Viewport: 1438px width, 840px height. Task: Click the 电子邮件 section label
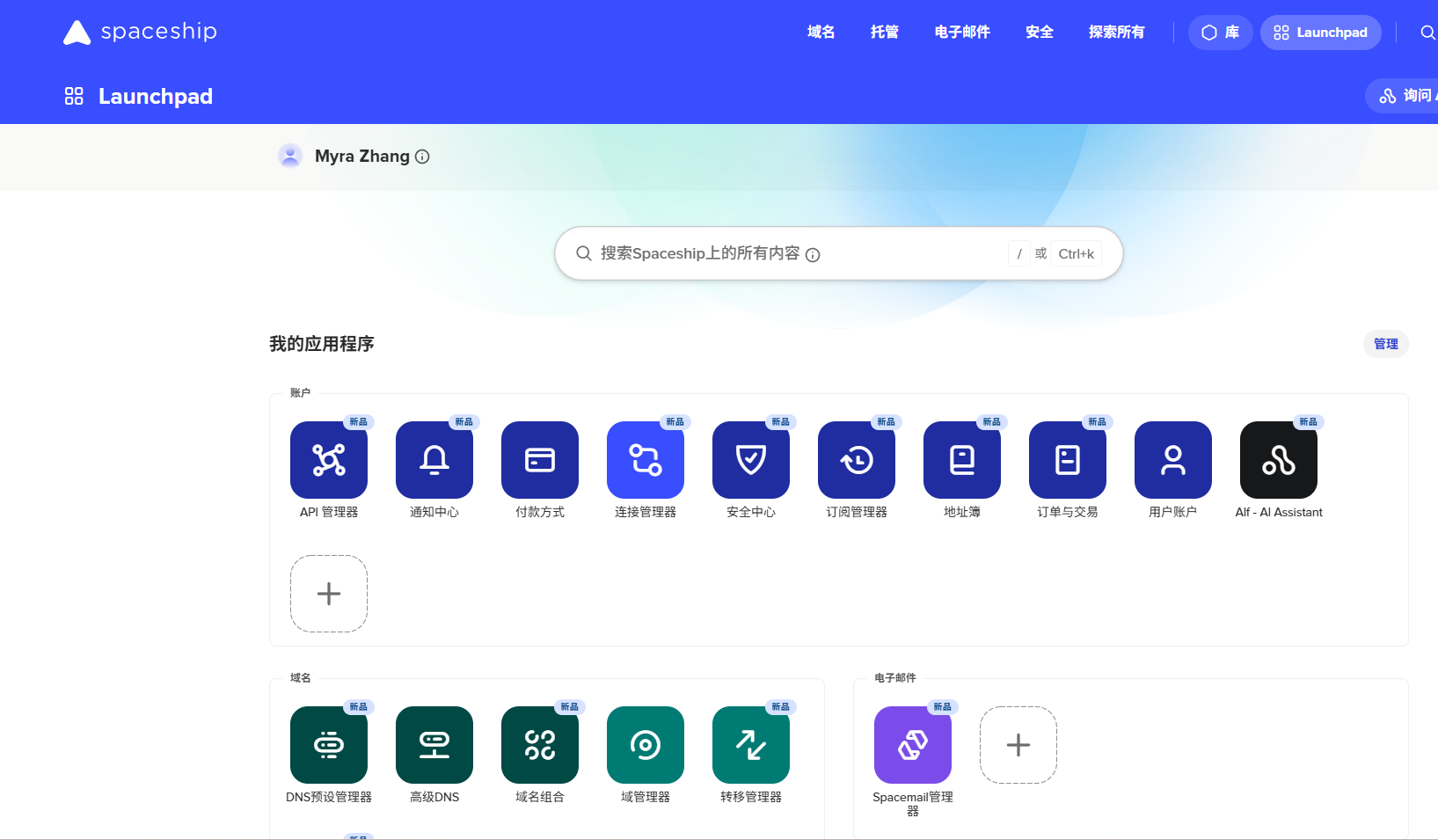[x=895, y=678]
